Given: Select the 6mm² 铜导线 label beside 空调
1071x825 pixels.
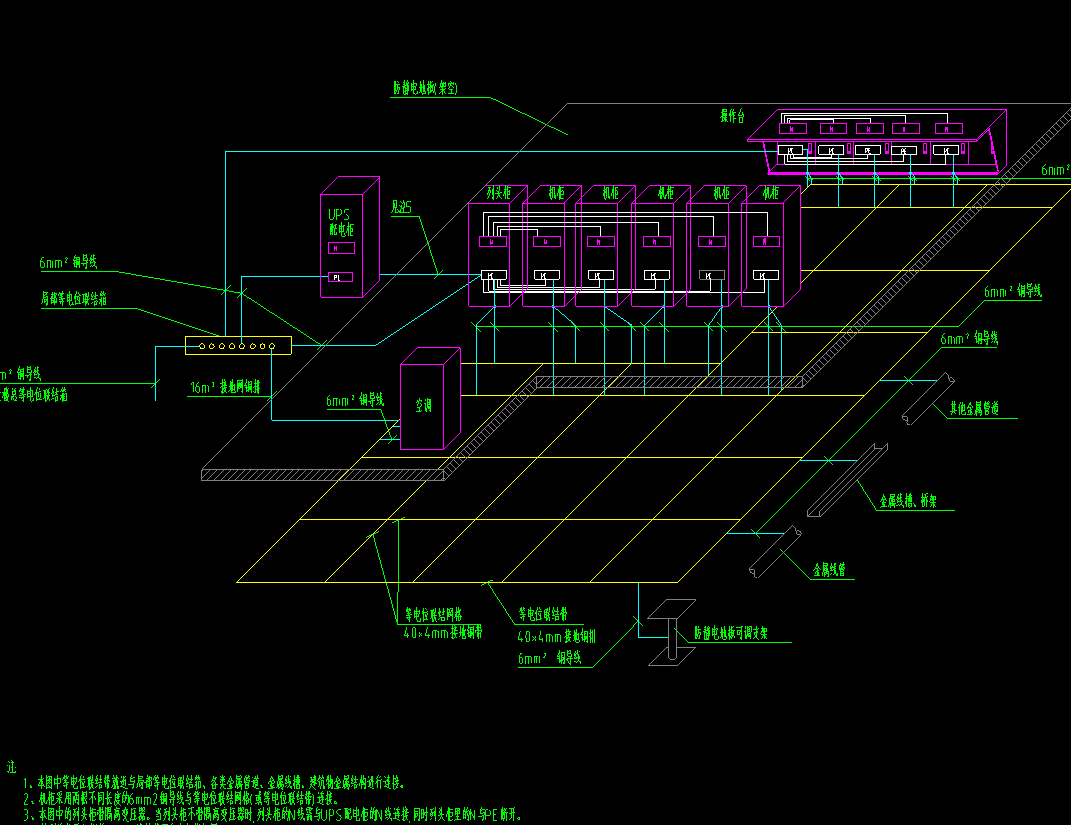Looking at the screenshot, I should point(355,401).
